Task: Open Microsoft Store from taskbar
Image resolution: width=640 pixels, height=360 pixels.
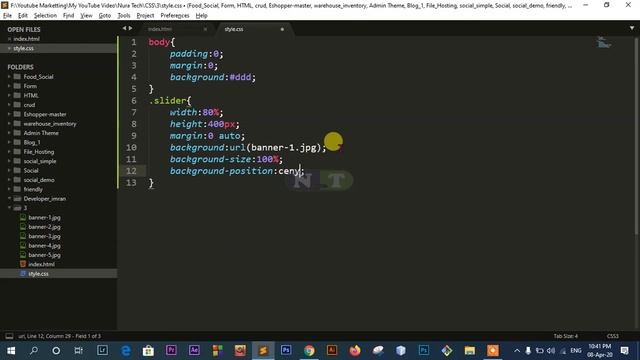Action: pyautogui.click(x=148, y=351)
